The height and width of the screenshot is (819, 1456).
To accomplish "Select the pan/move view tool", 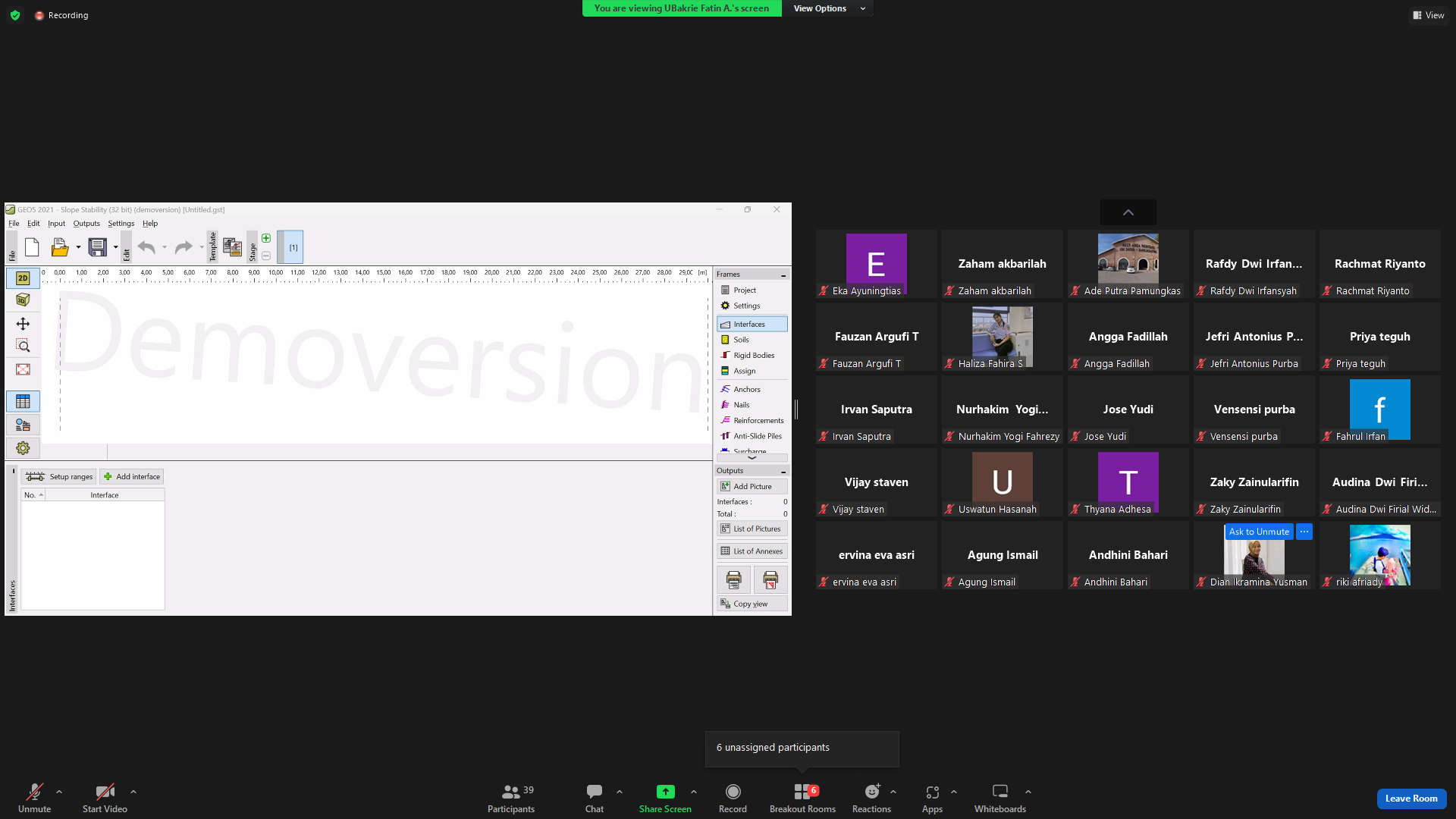I will click(23, 324).
